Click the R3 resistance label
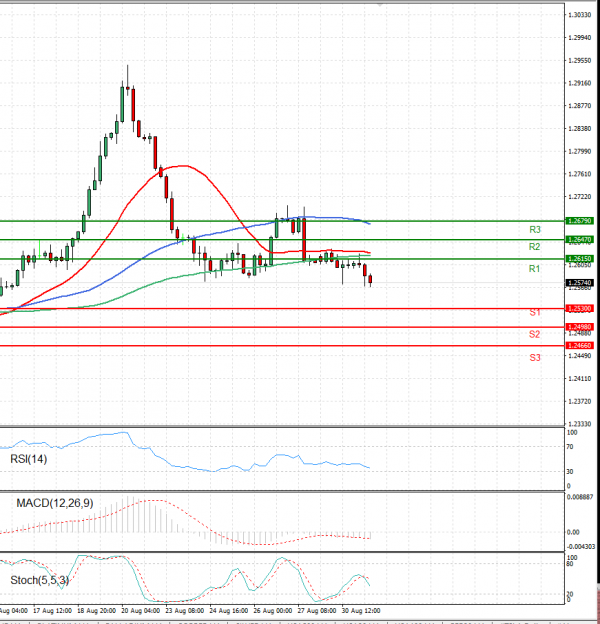Viewport: 600px width, 624px height. (x=535, y=230)
